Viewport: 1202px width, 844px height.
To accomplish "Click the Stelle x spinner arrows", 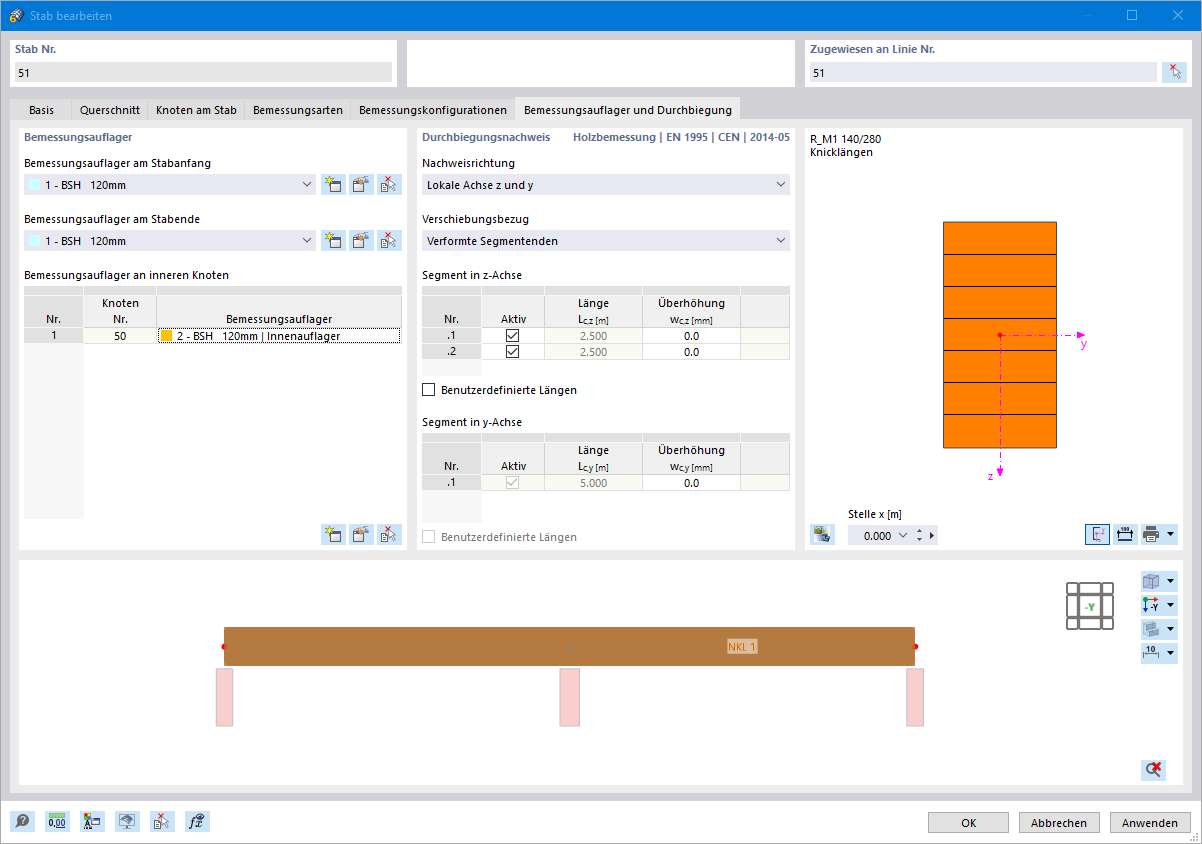I will (x=919, y=536).
